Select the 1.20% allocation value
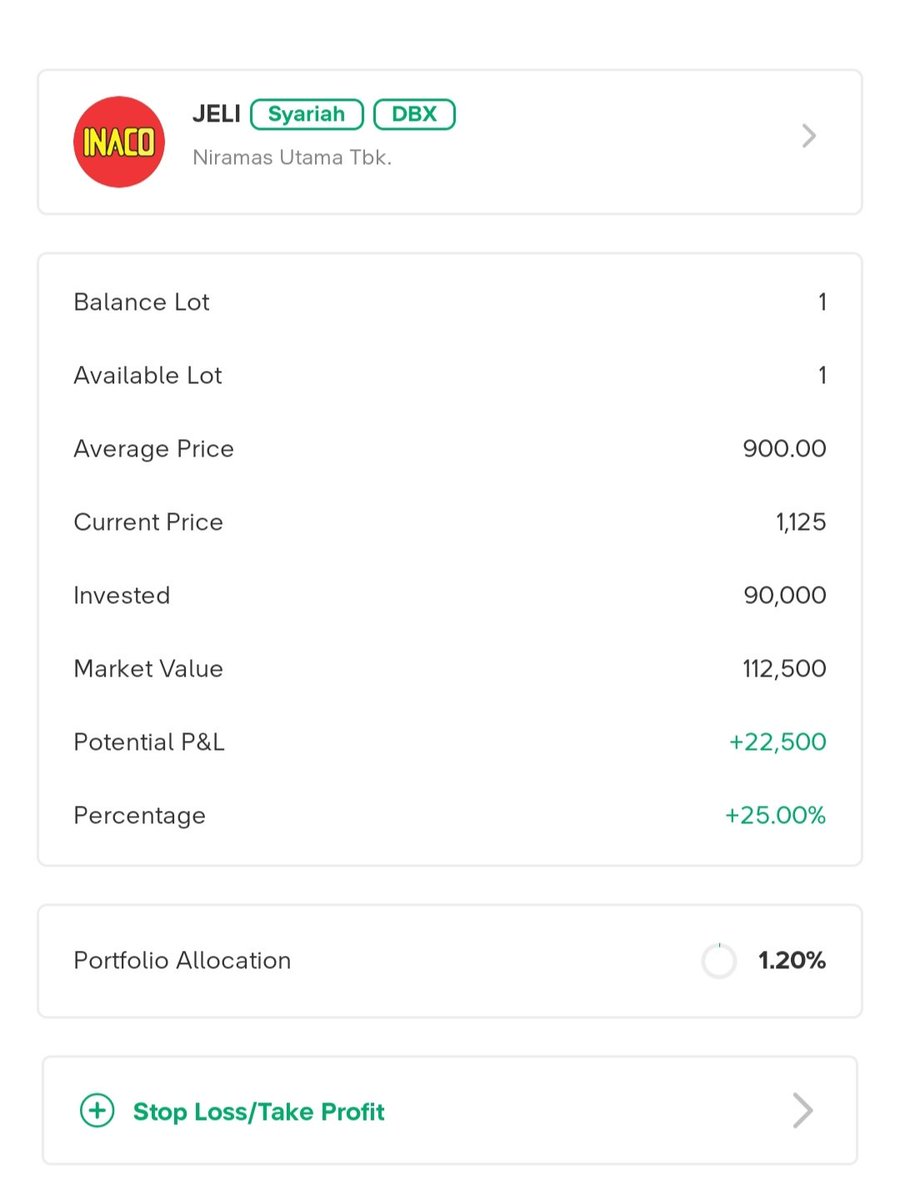The height and width of the screenshot is (1200, 900). pyautogui.click(x=792, y=961)
